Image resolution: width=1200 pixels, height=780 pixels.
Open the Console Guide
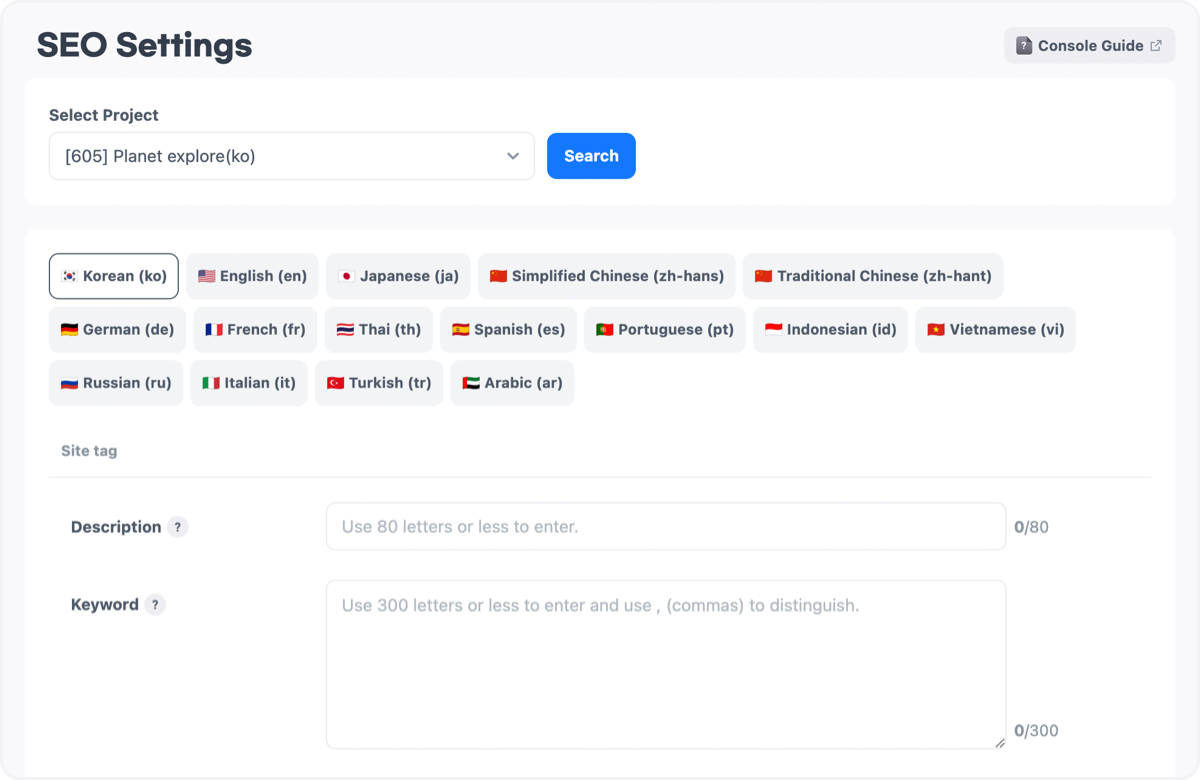point(1089,45)
